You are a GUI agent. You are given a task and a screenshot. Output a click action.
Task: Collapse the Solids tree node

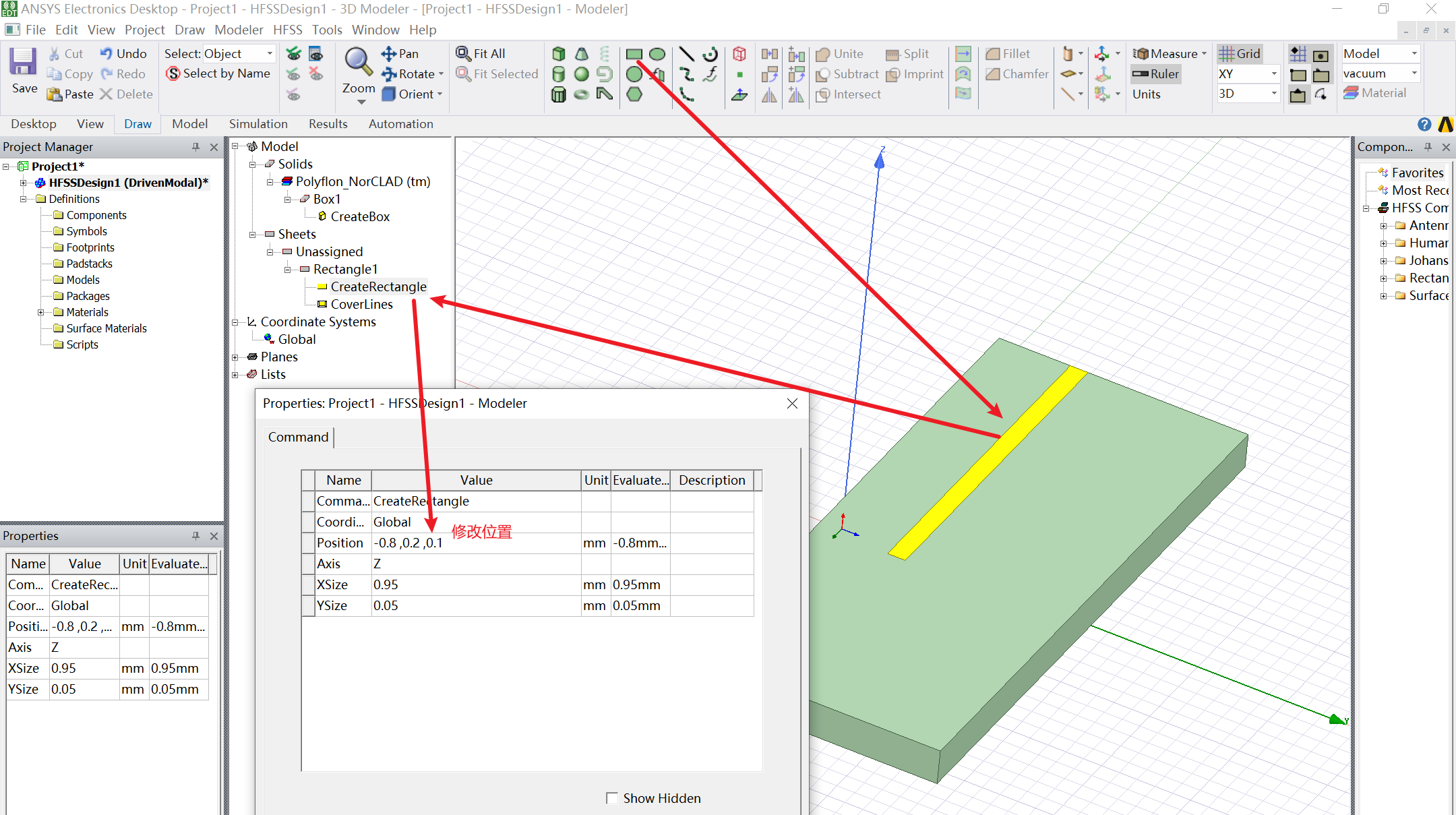pos(253,164)
